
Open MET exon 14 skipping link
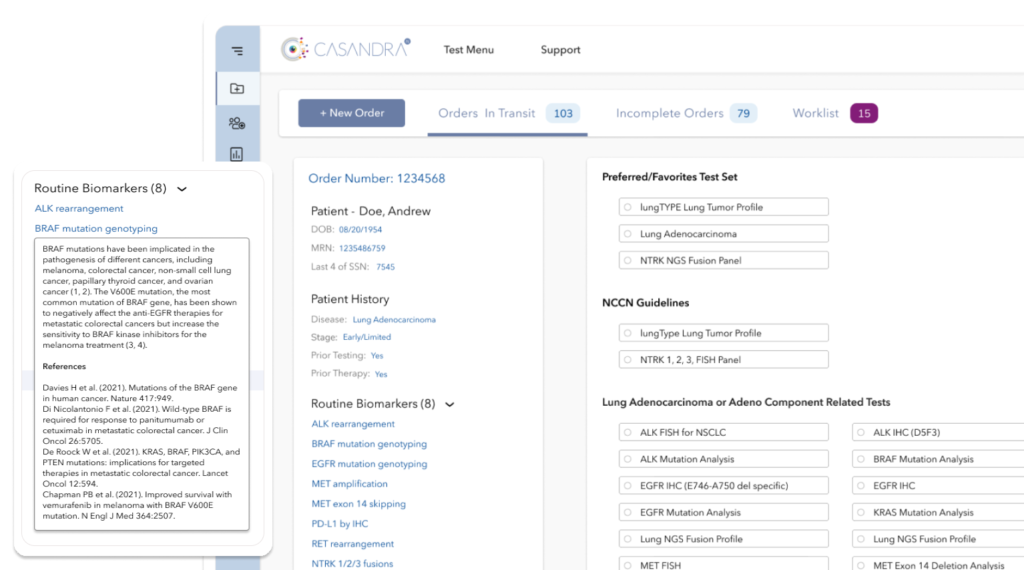click(359, 503)
